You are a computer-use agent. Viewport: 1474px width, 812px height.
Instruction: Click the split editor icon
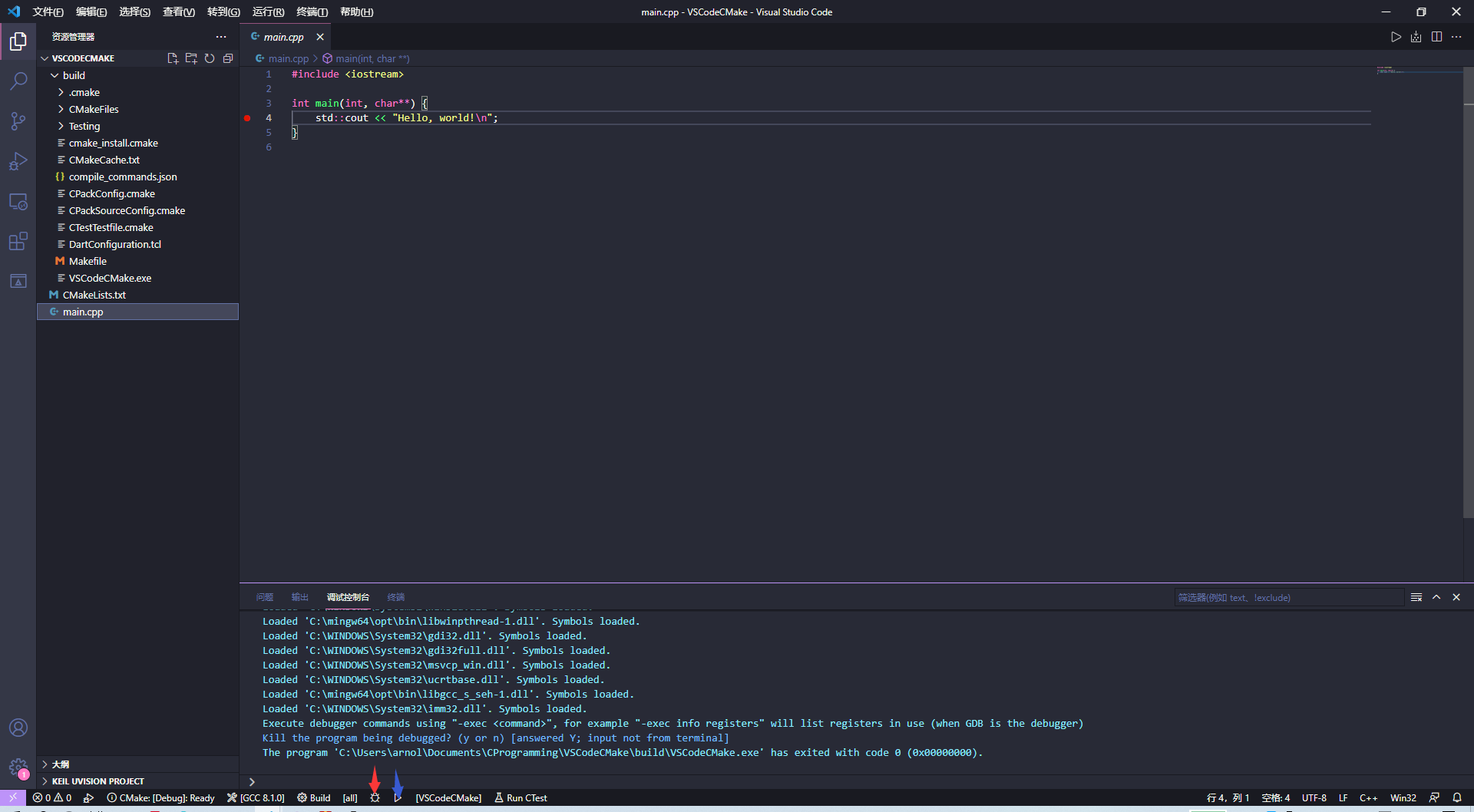click(1436, 37)
